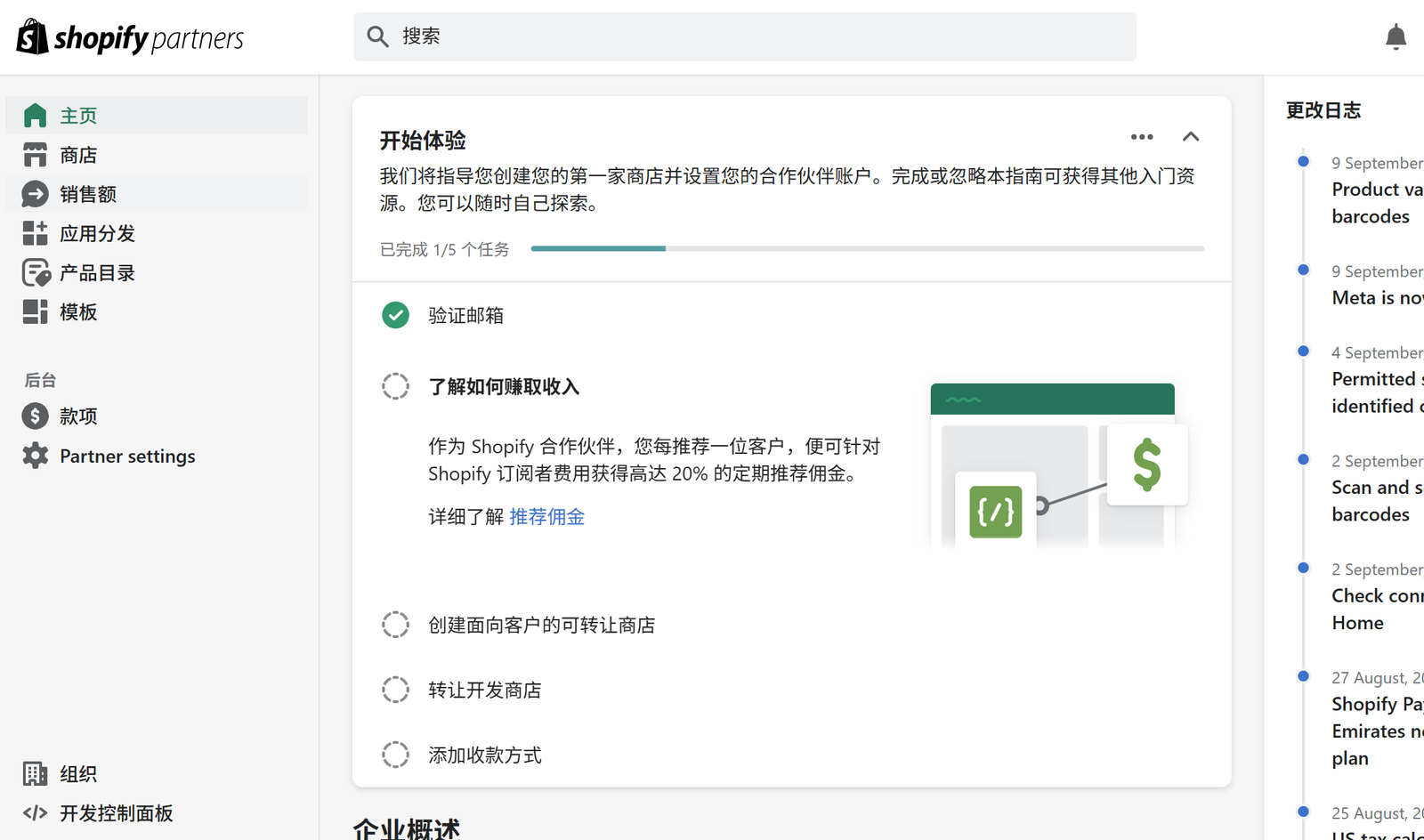Click the 更改日志 heading
The image size is (1424, 840).
(1323, 110)
